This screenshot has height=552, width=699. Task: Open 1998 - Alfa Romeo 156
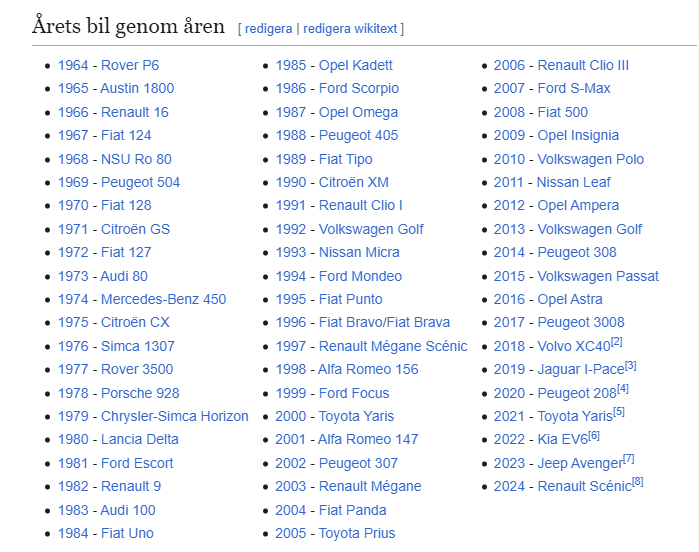(x=347, y=369)
